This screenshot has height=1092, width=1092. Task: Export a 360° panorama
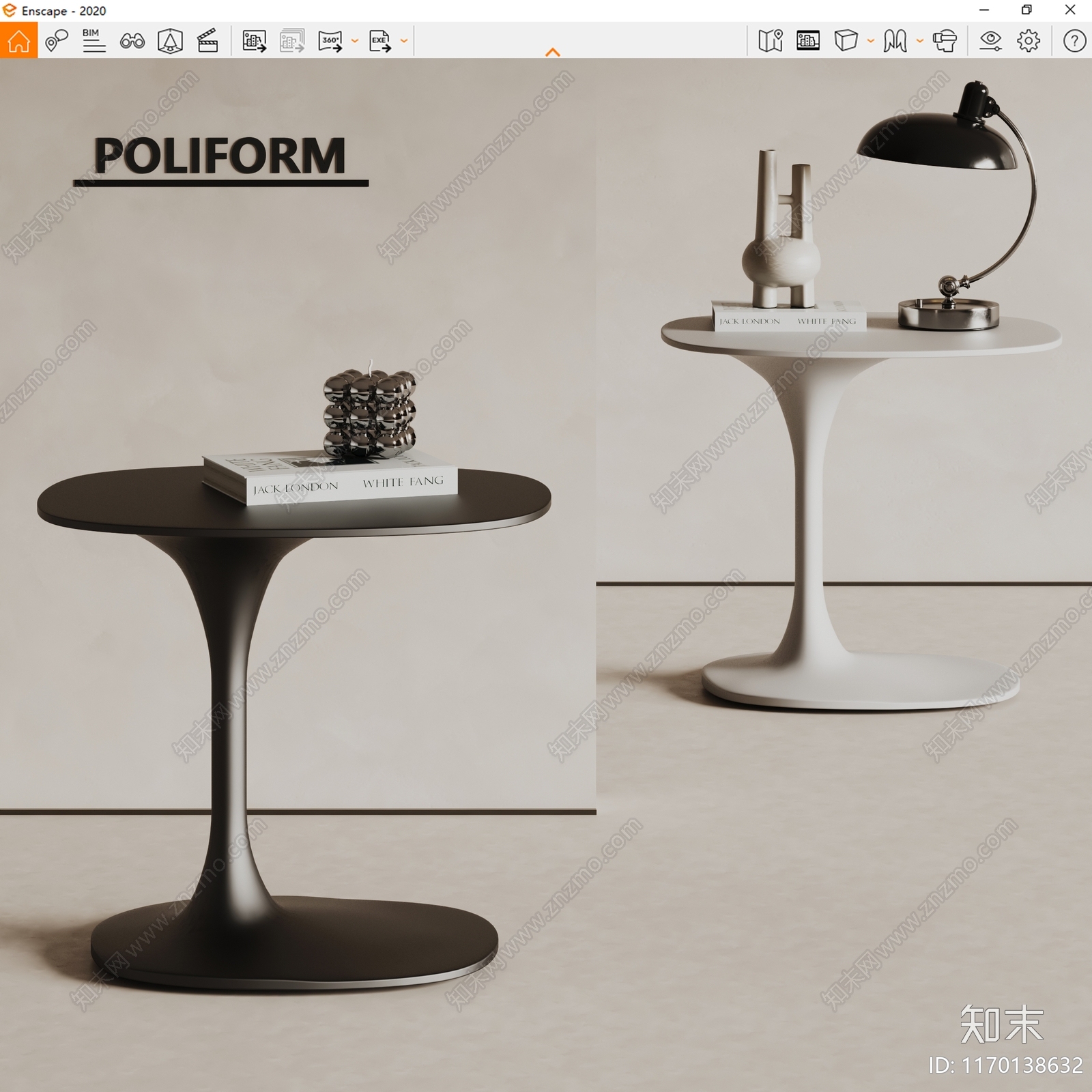coord(330,41)
